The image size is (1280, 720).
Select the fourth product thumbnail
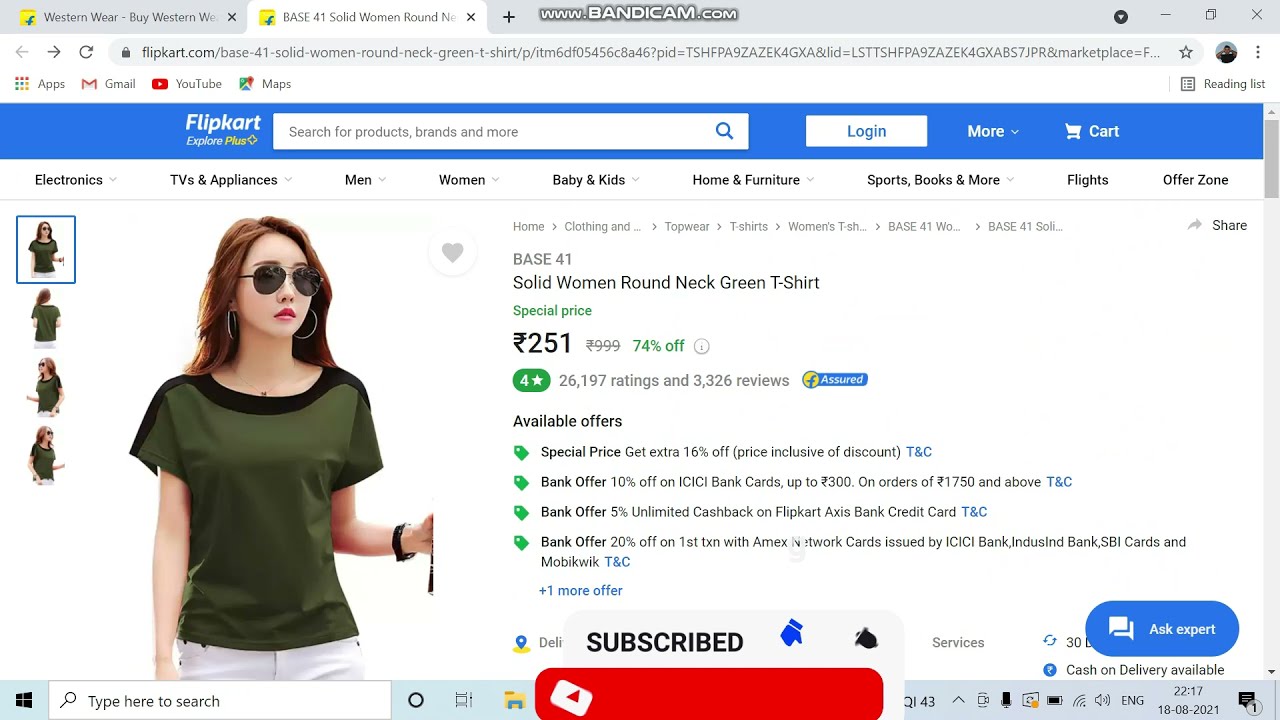[46, 456]
